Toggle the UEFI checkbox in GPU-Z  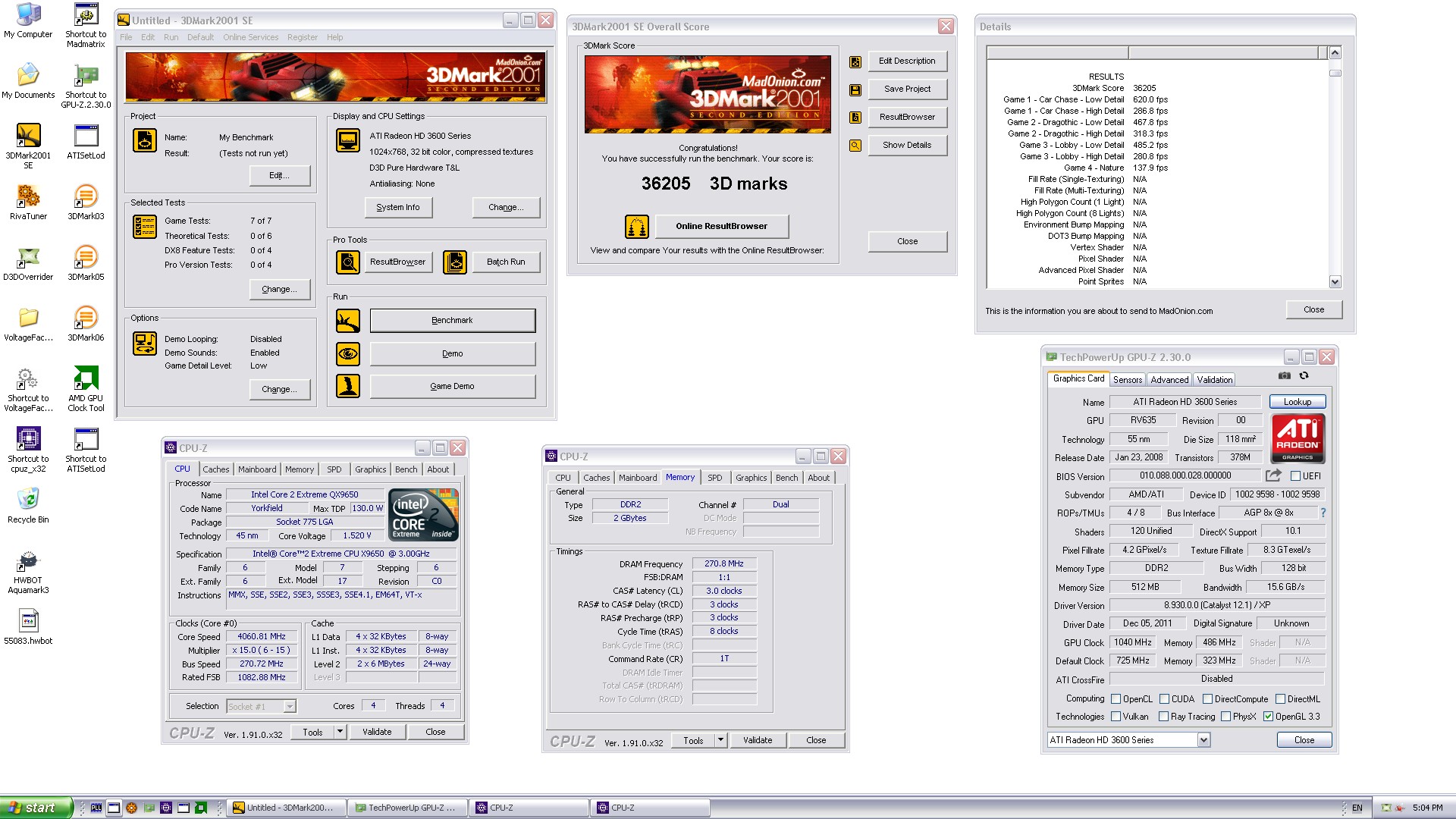point(1296,476)
